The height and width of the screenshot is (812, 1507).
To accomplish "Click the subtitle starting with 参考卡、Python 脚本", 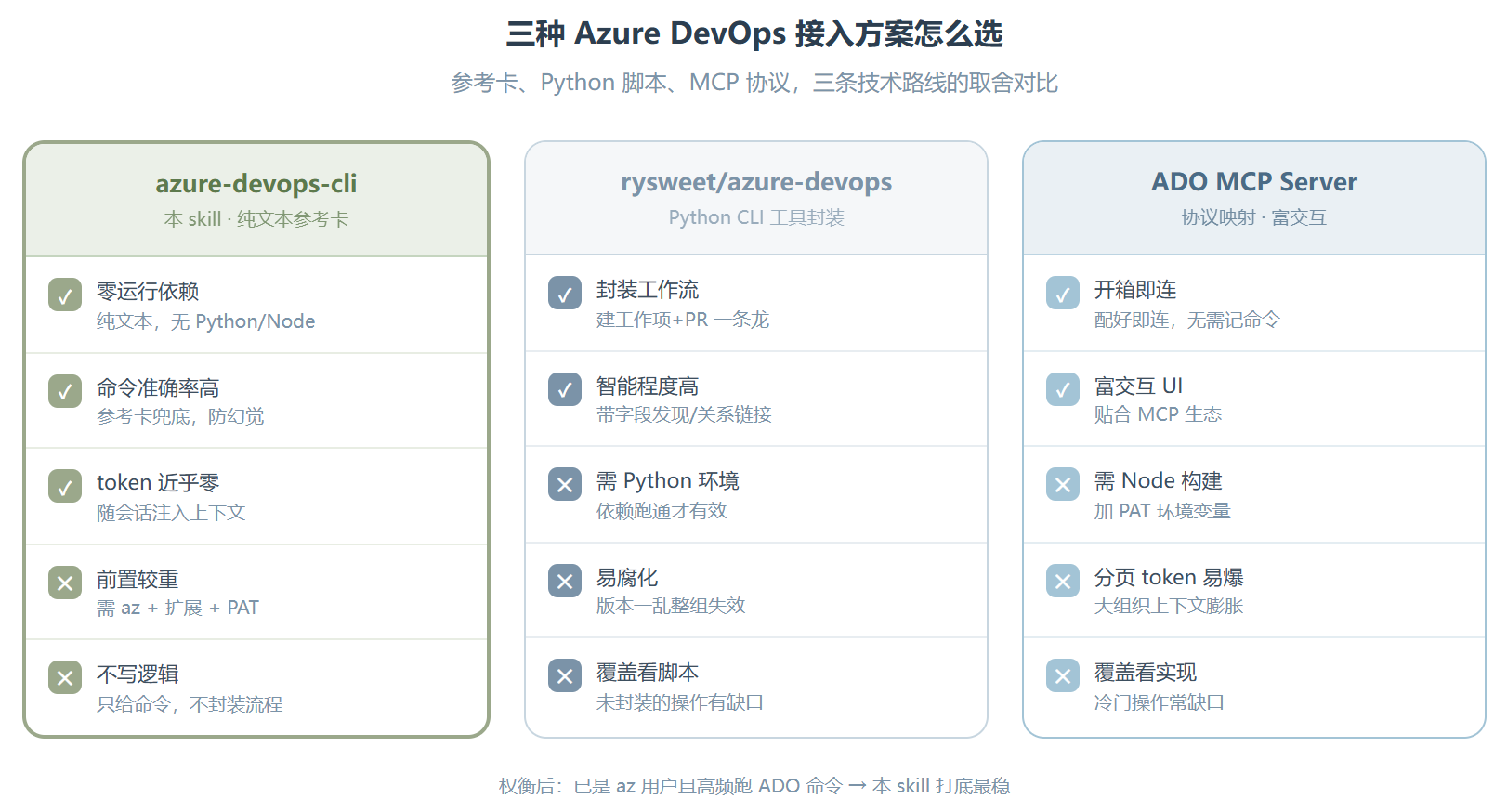I will [753, 83].
